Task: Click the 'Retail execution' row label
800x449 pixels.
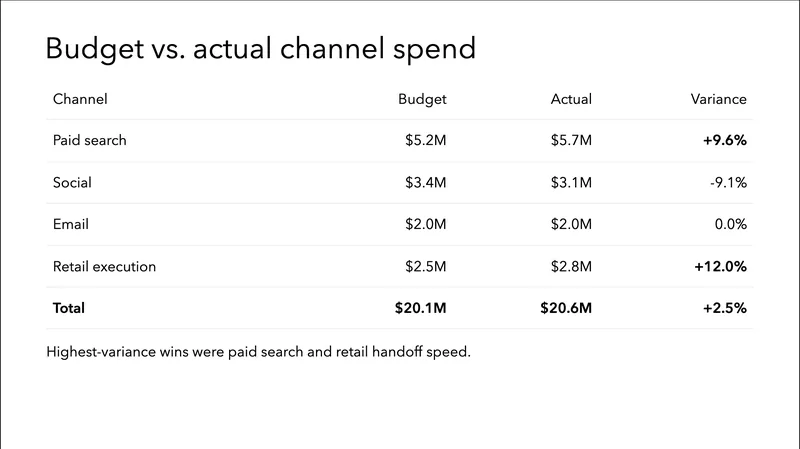Action: [104, 267]
